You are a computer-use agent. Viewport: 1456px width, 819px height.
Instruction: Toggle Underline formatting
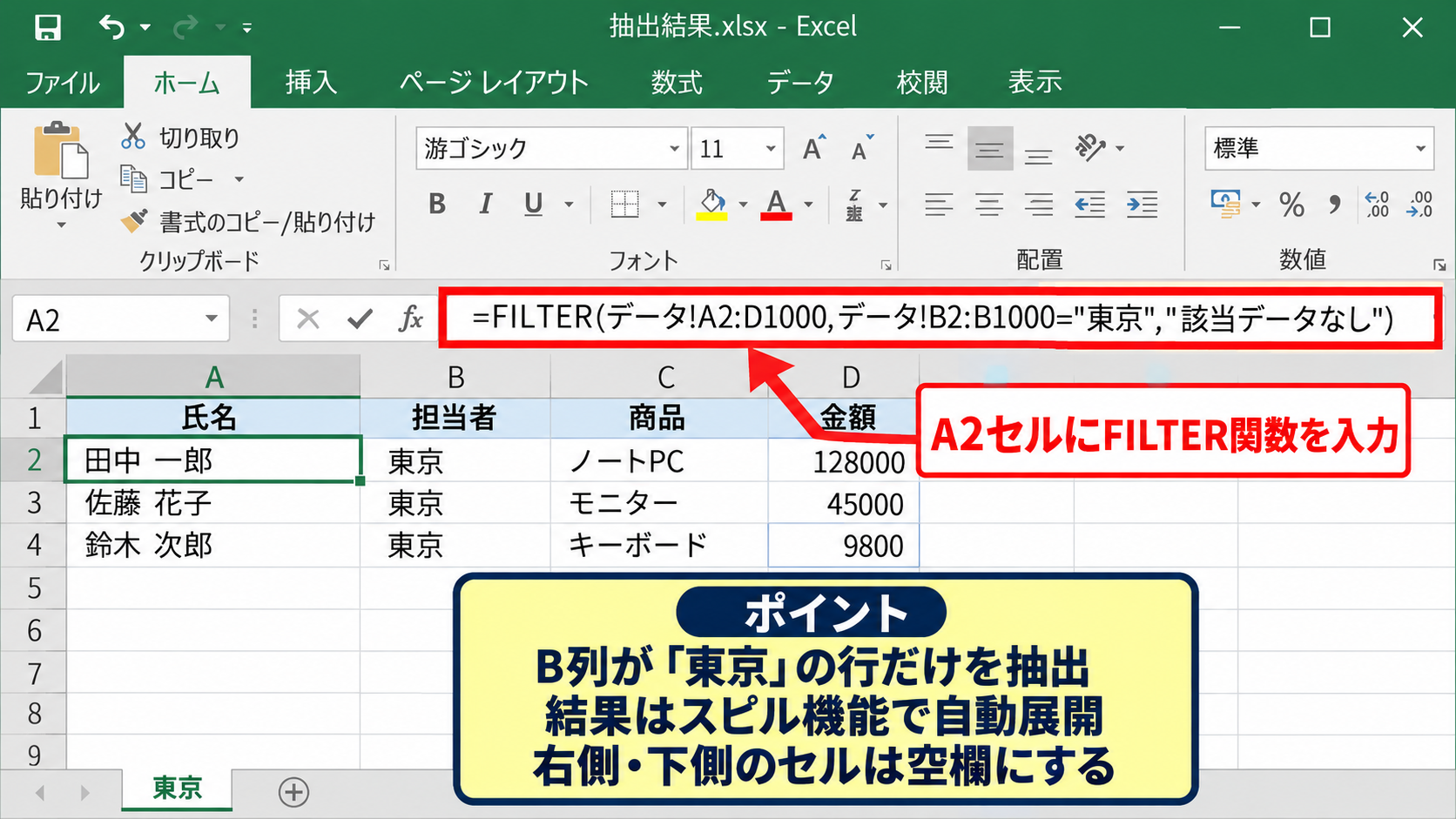(533, 205)
